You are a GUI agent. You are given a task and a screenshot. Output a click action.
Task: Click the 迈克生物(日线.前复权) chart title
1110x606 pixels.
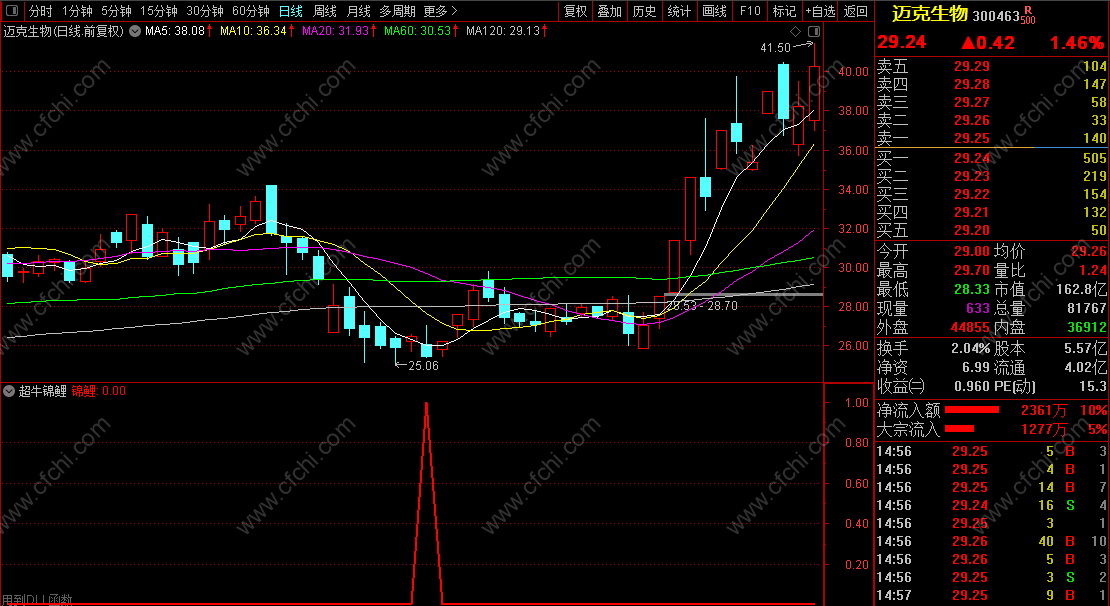coord(64,31)
